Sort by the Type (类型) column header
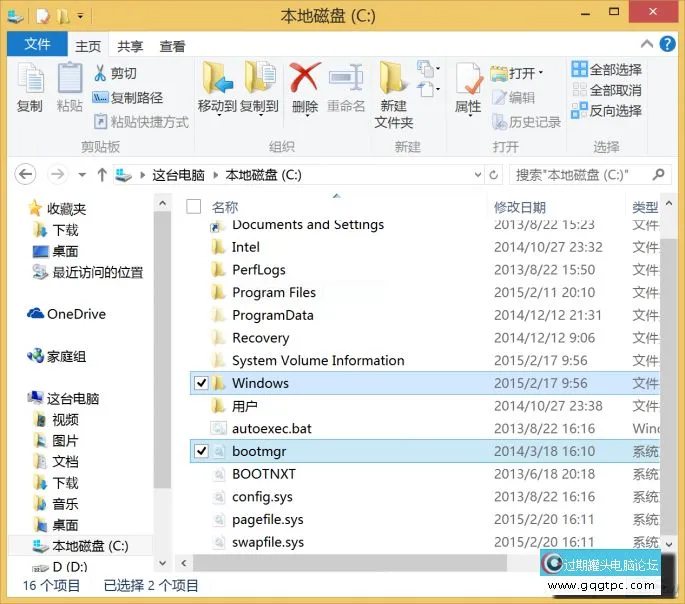 (x=645, y=207)
